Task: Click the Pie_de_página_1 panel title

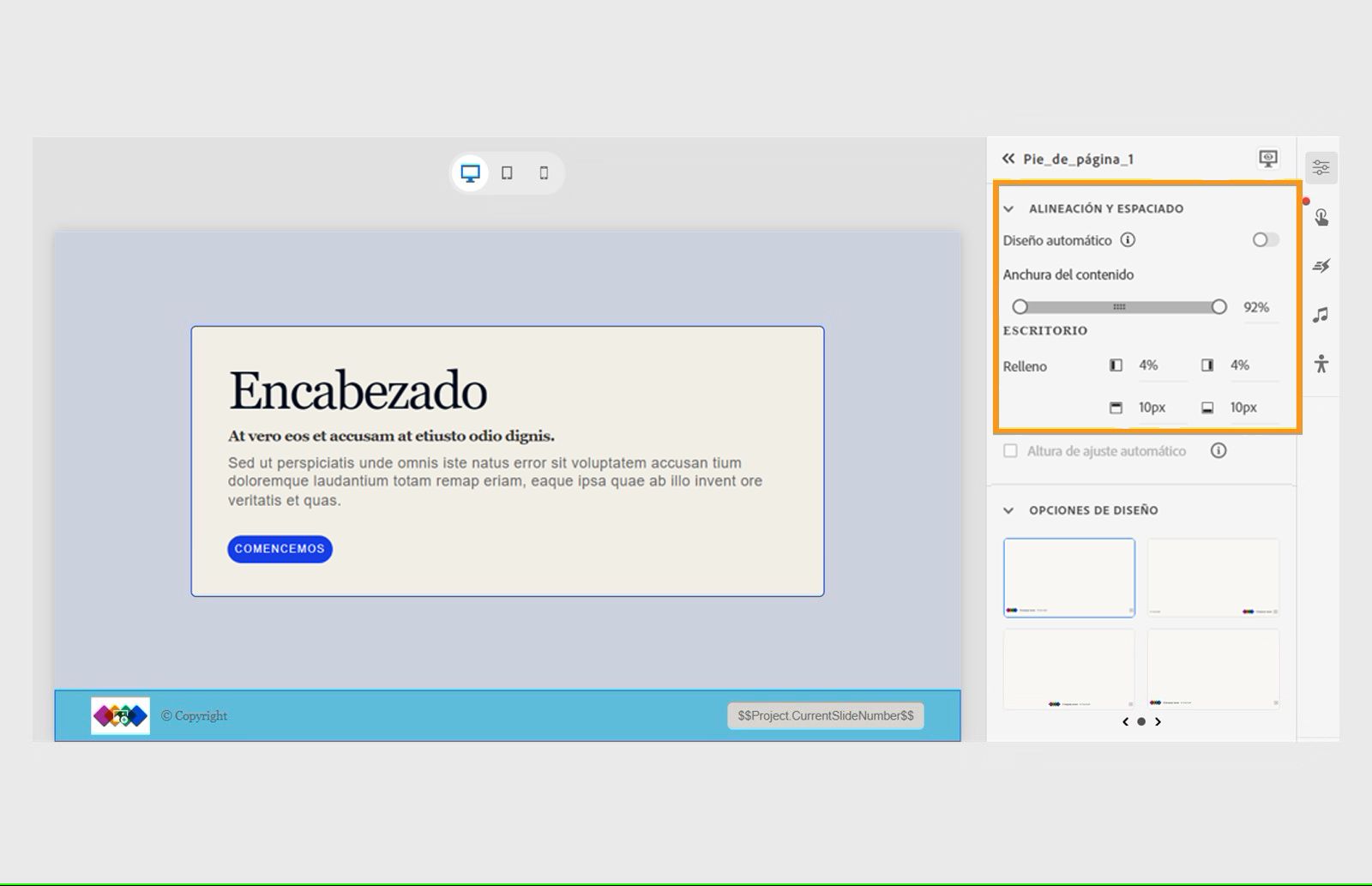Action: click(1078, 159)
